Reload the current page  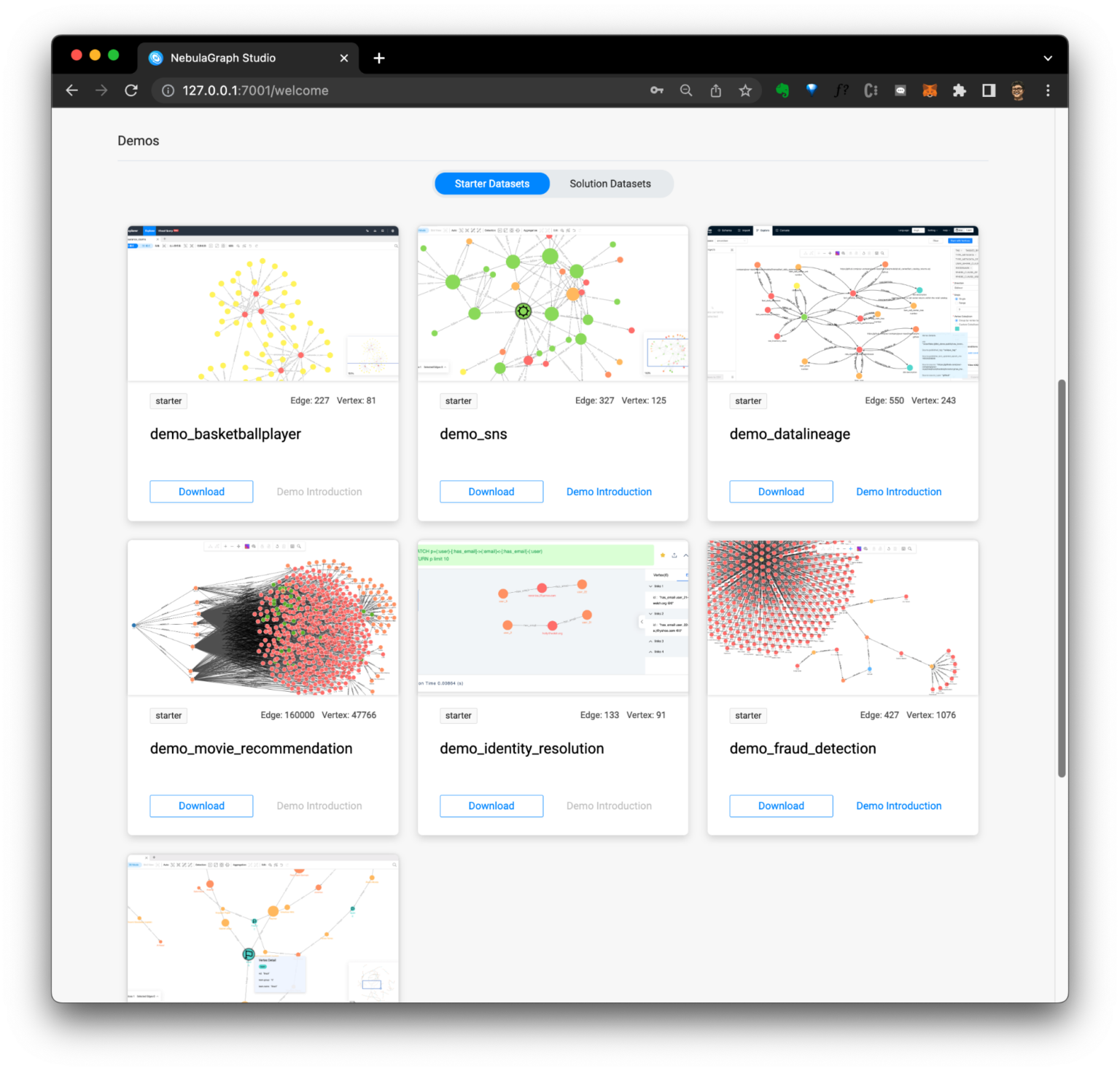point(131,90)
